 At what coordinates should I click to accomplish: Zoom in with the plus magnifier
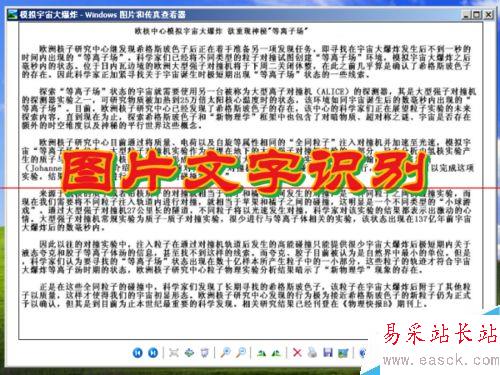pos(226,352)
